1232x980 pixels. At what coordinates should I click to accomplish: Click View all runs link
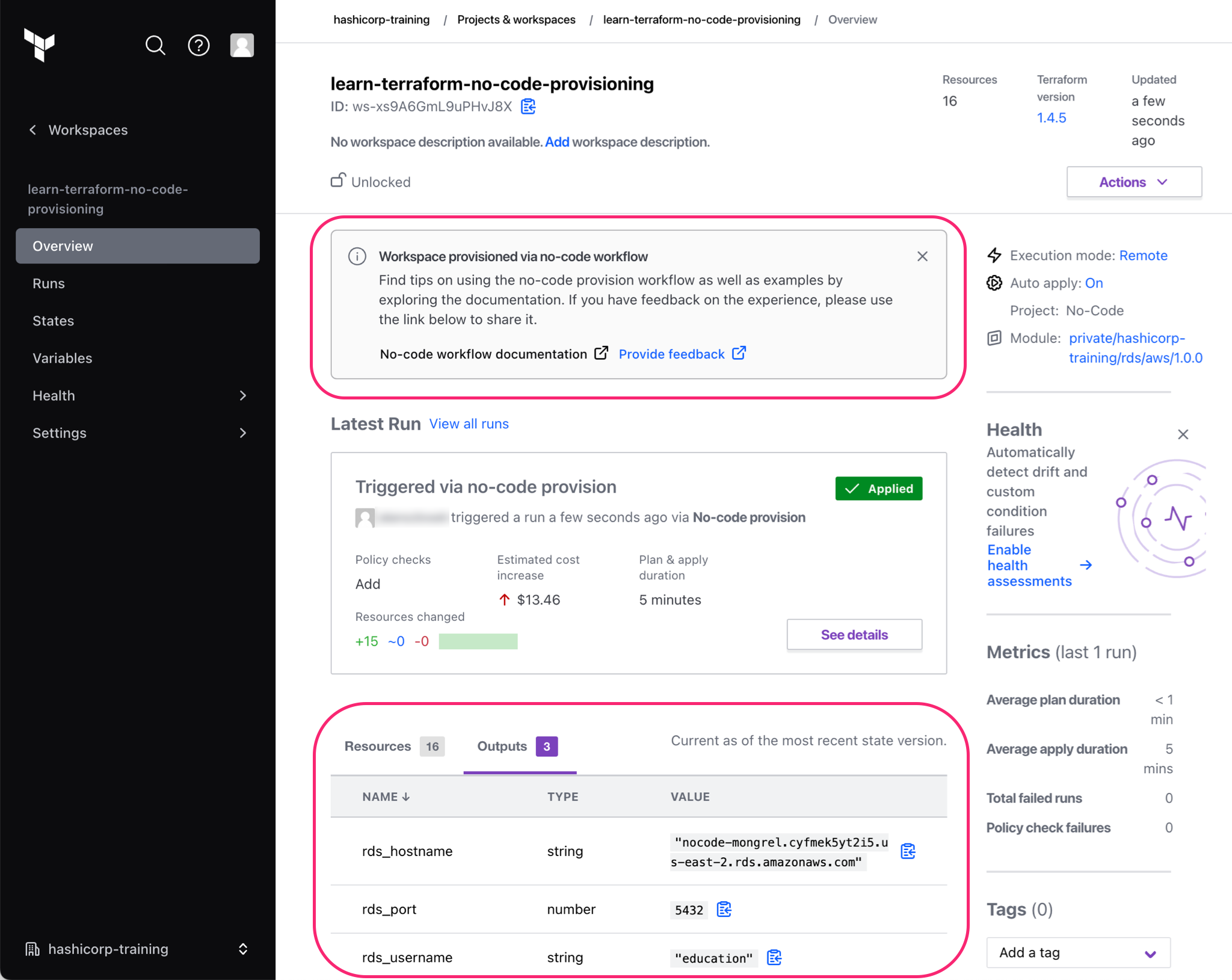[469, 424]
